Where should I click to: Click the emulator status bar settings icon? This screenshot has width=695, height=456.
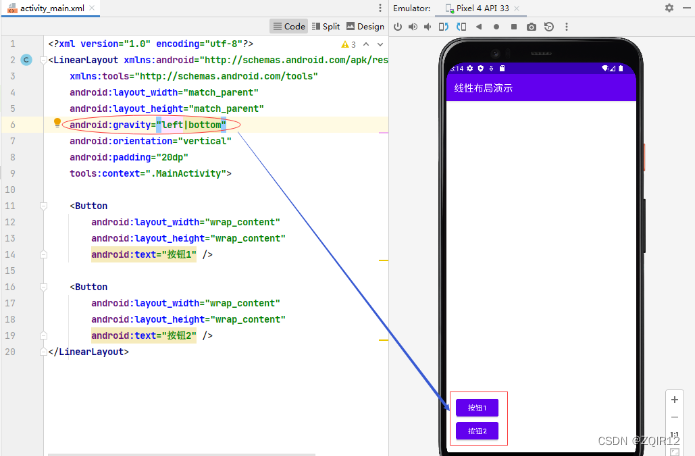click(470, 68)
